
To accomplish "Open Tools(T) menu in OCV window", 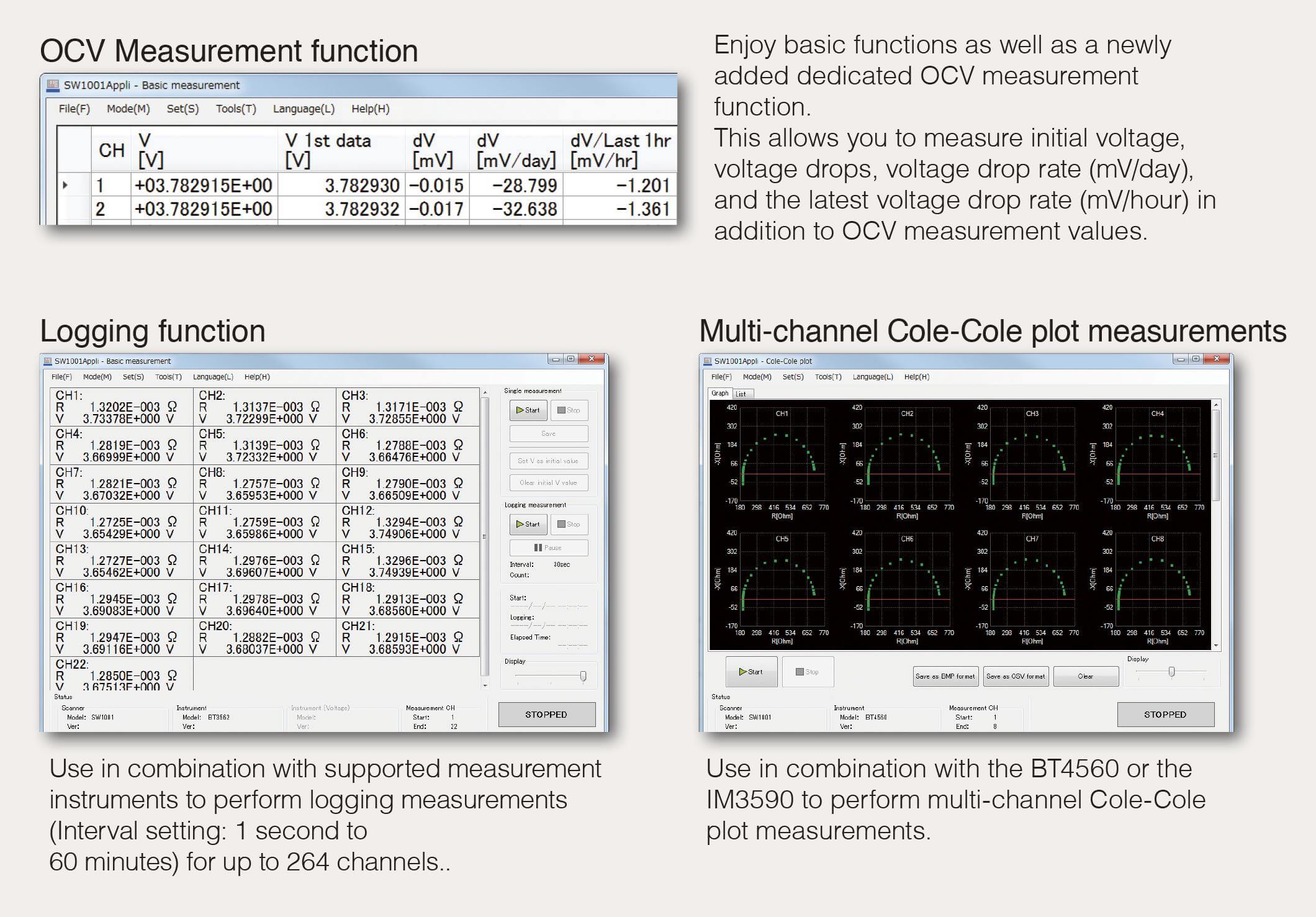I will [x=236, y=109].
